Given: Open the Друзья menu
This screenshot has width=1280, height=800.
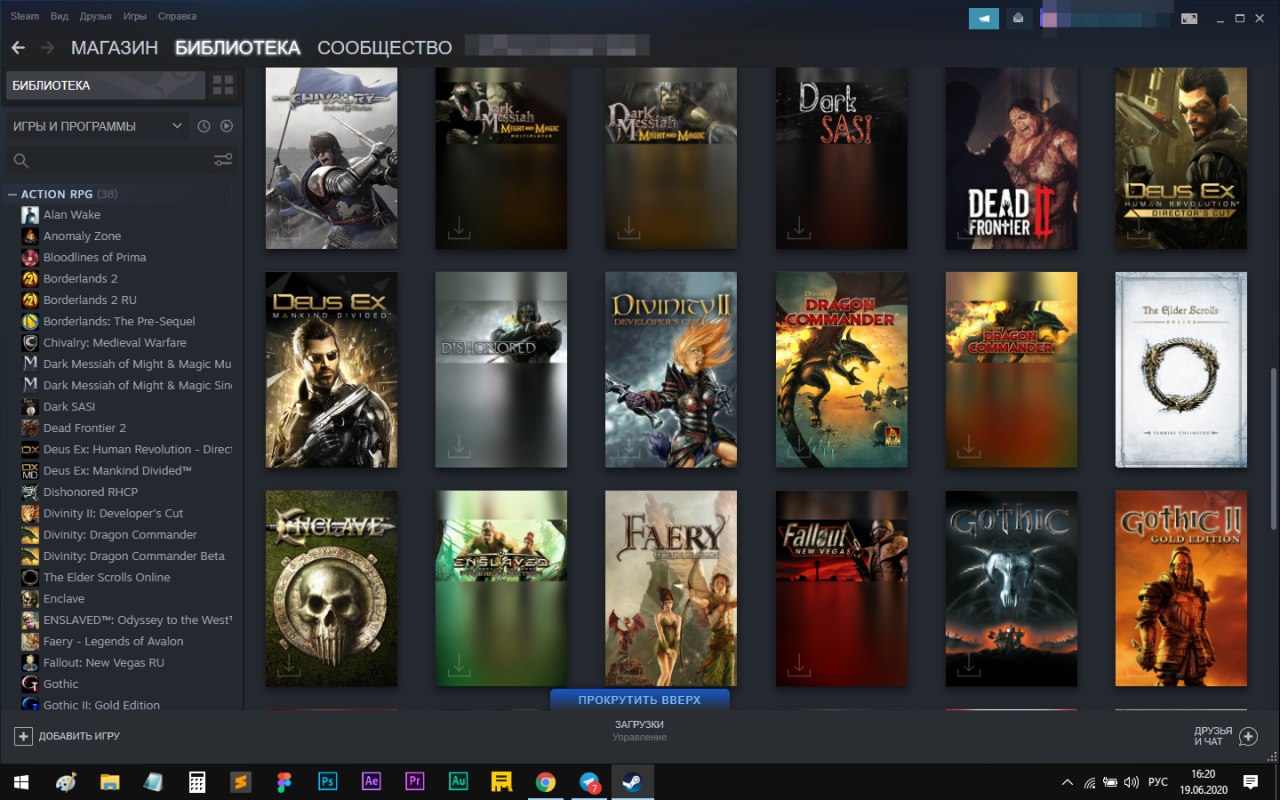Looking at the screenshot, I should [x=96, y=16].
